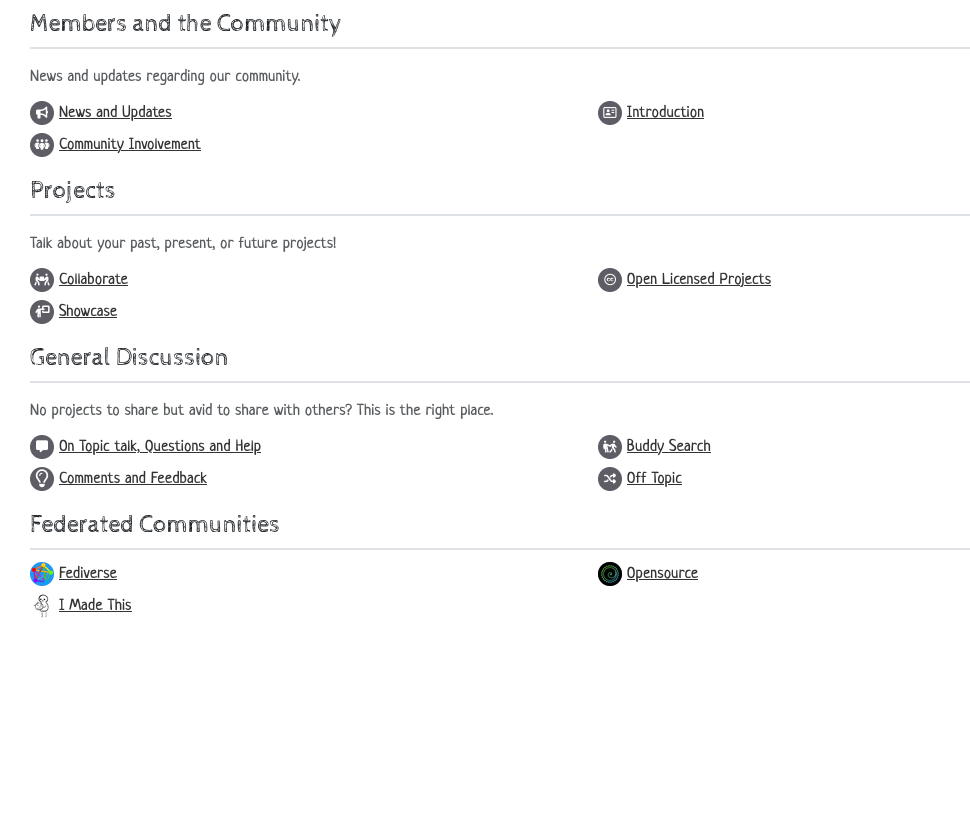Click the Projects section heading
Image resolution: width=970 pixels, height=813 pixels.
pyautogui.click(x=72, y=190)
